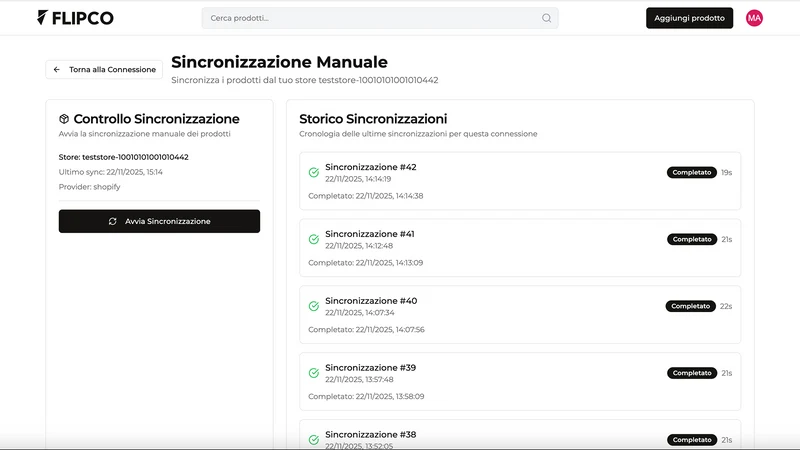The height and width of the screenshot is (450, 800).
Task: Select the Sincronizzazione #42 title
Action: pos(371,167)
